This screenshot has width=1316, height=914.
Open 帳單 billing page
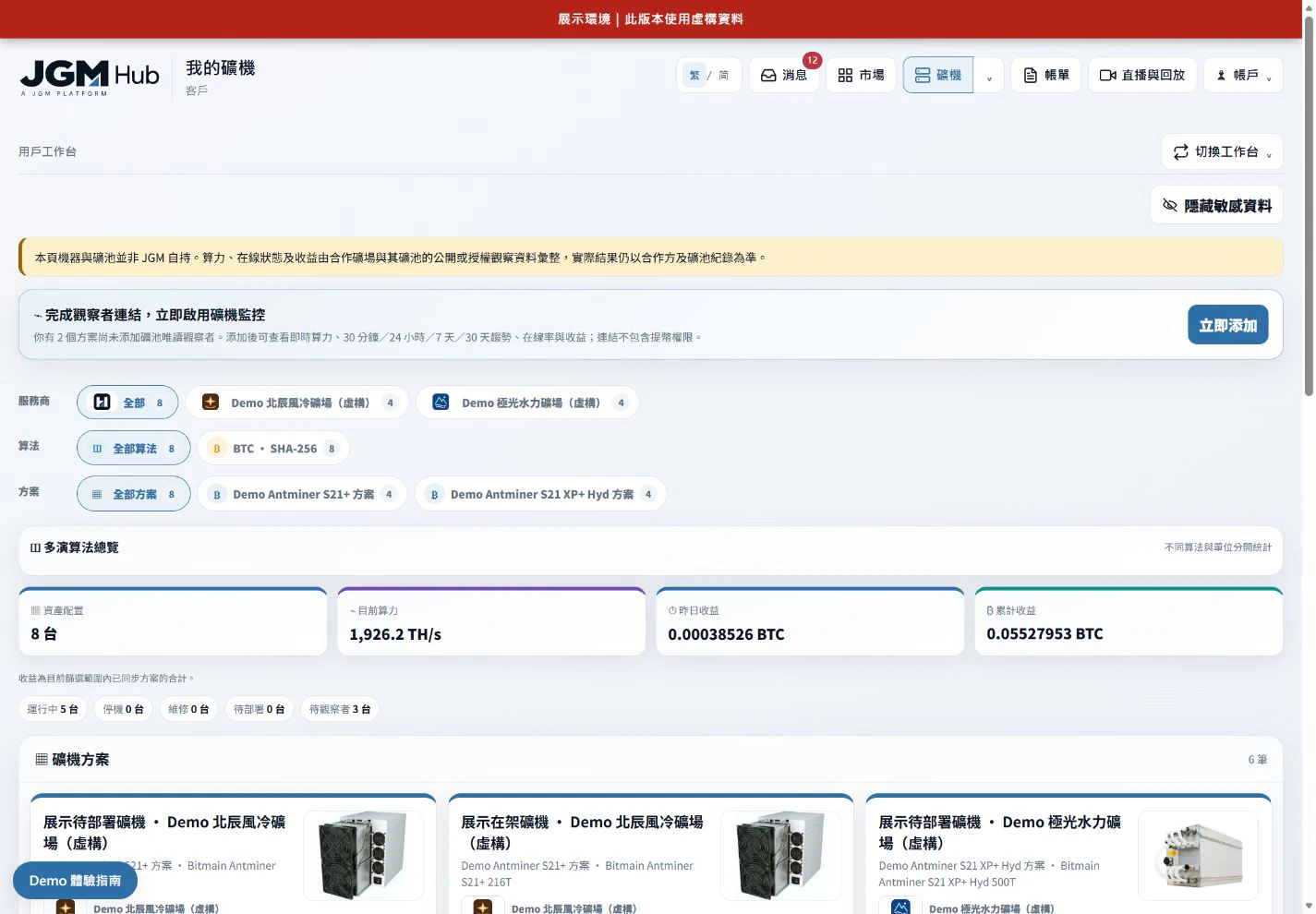tap(1046, 75)
